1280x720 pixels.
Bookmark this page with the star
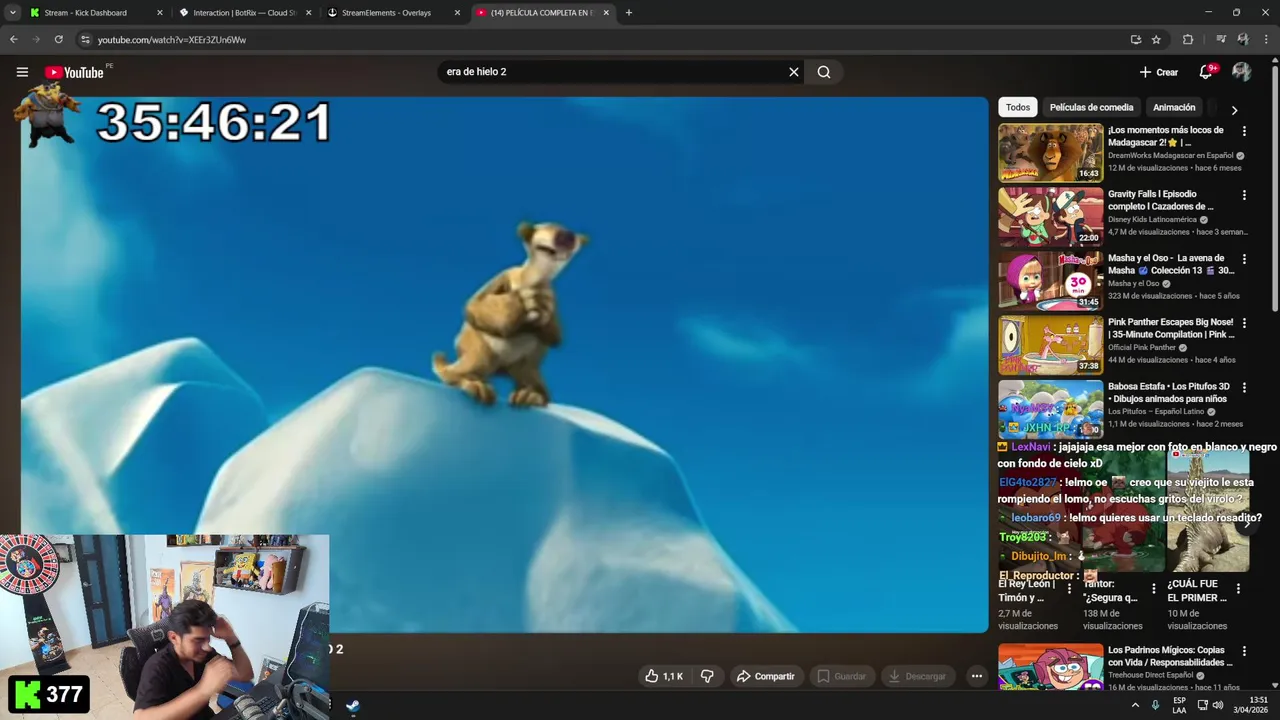tap(1156, 40)
